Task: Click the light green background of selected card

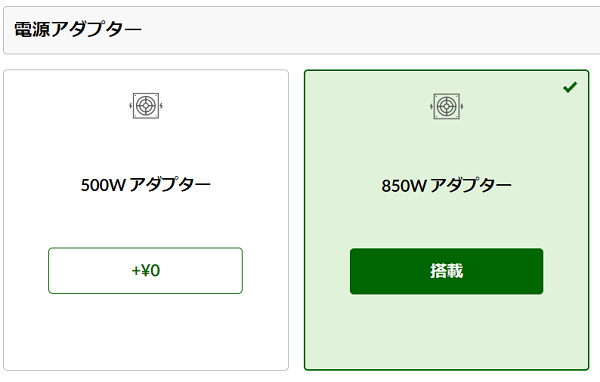Action: [x=447, y=222]
